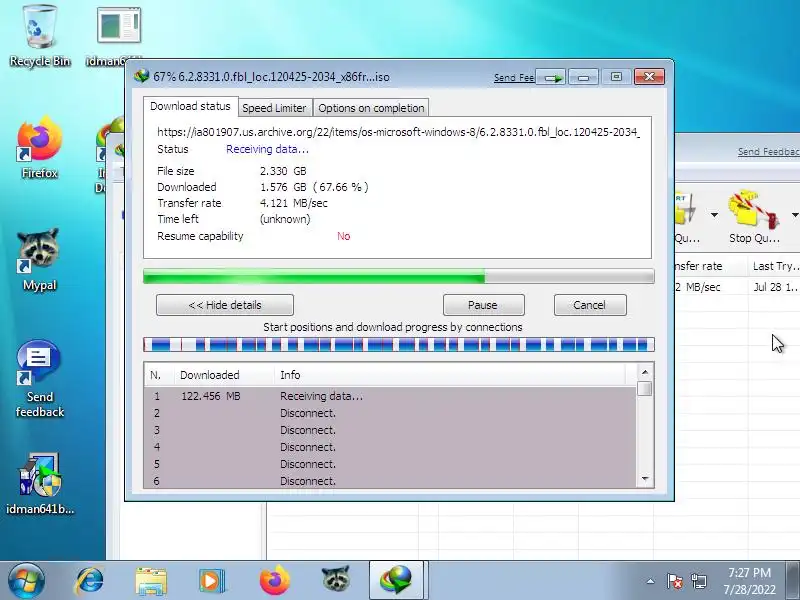Open Firefox from the taskbar

point(274,581)
